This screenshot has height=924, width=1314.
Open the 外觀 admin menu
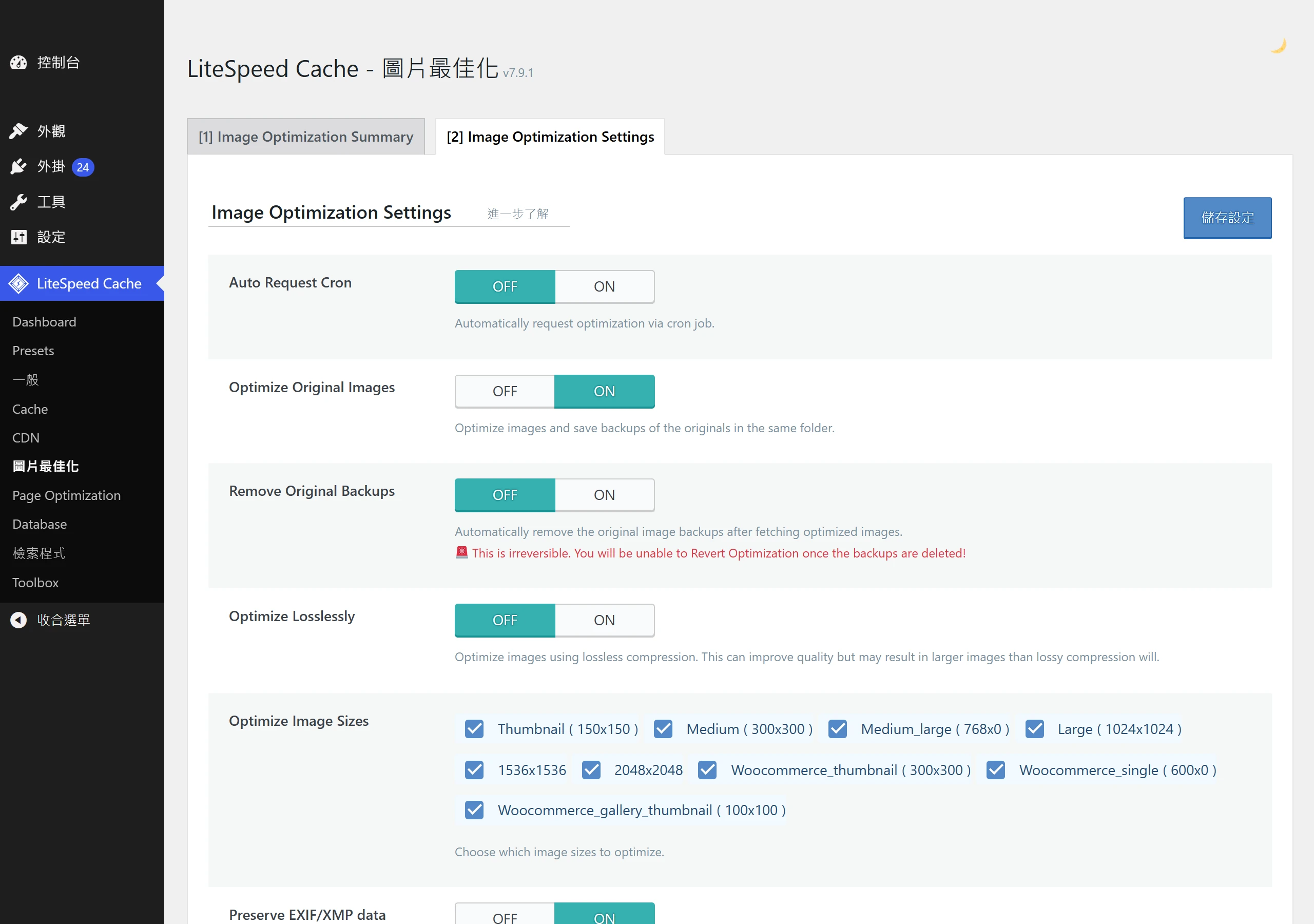coord(82,131)
